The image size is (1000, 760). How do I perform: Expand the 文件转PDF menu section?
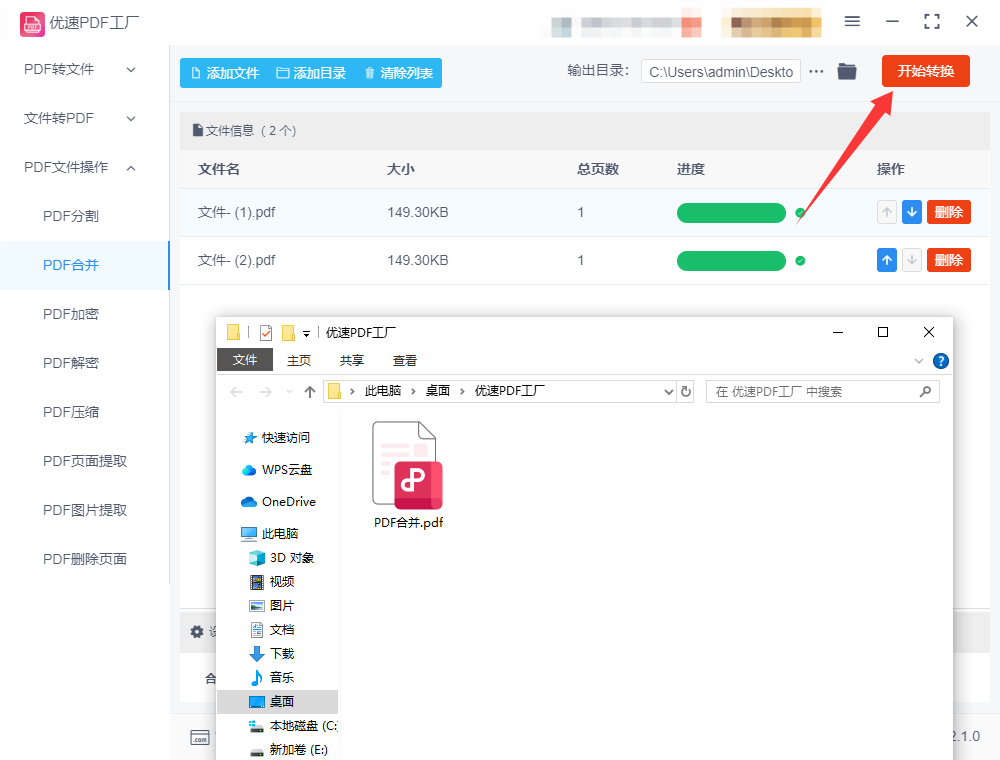coord(131,119)
